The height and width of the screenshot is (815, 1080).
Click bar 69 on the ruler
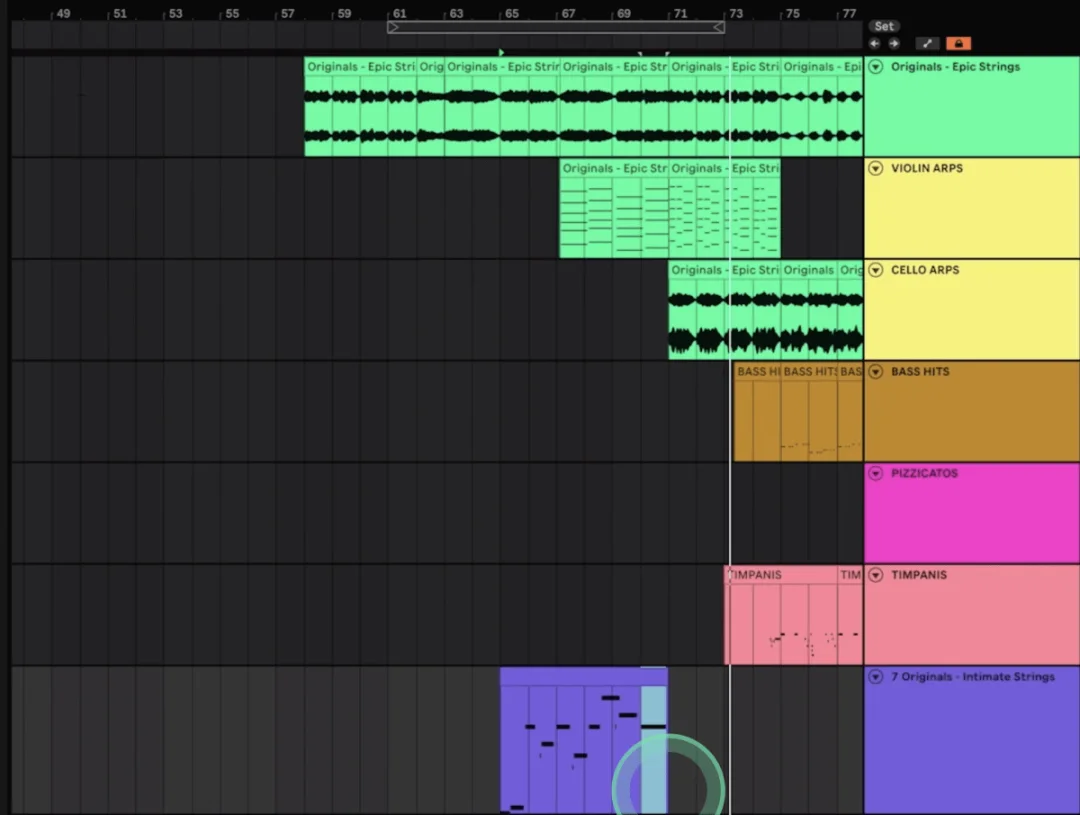[x=624, y=13]
